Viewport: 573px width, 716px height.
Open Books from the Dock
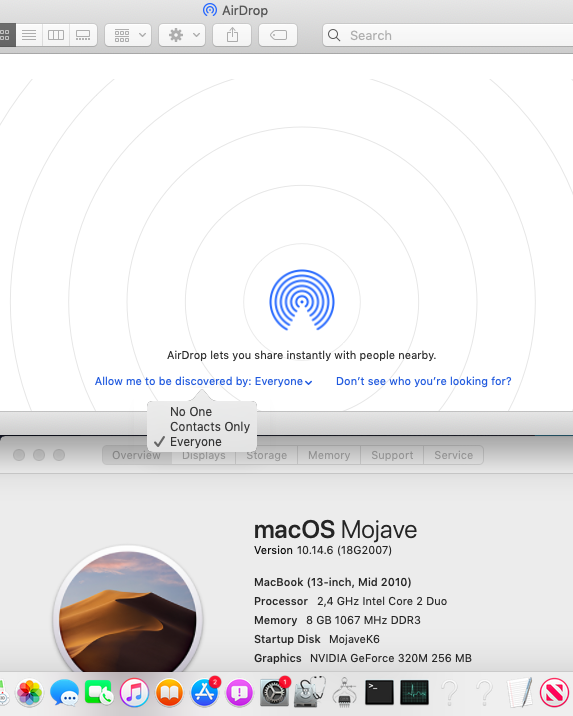(x=169, y=693)
